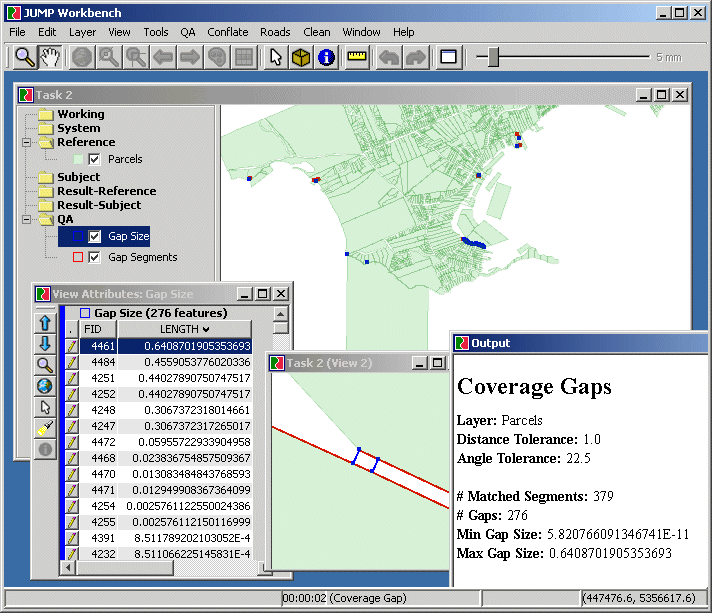Maximize the Task 2 (View 2) window
This screenshot has width=712, height=613.
(437, 363)
